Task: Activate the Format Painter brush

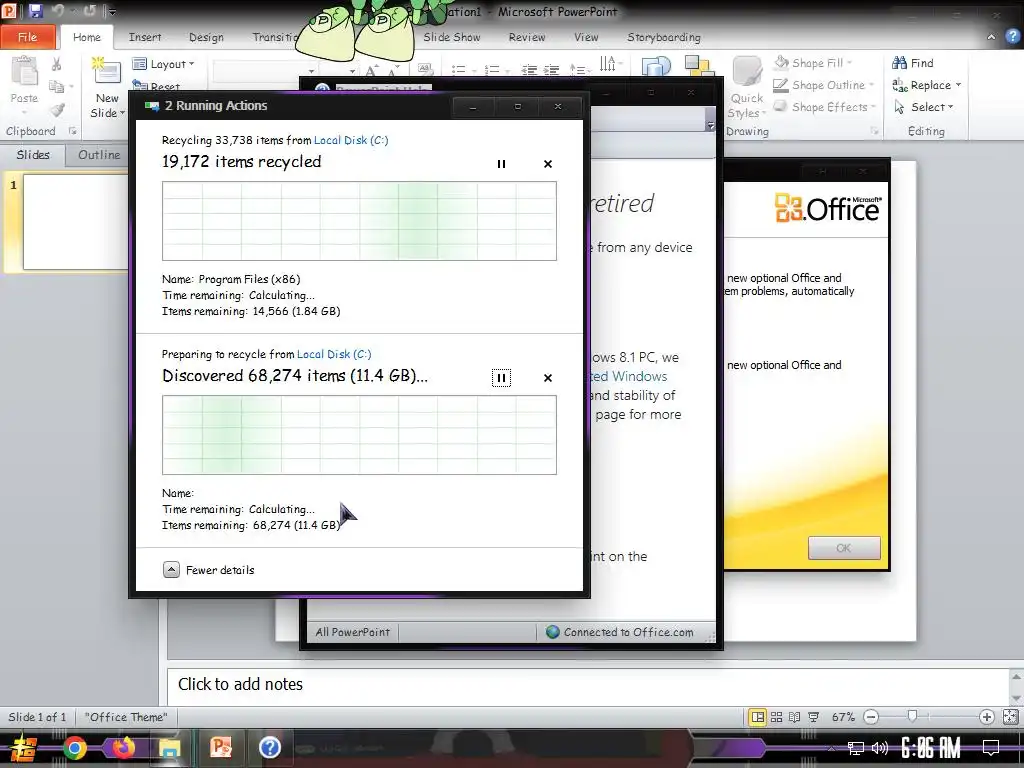Action: (x=57, y=110)
